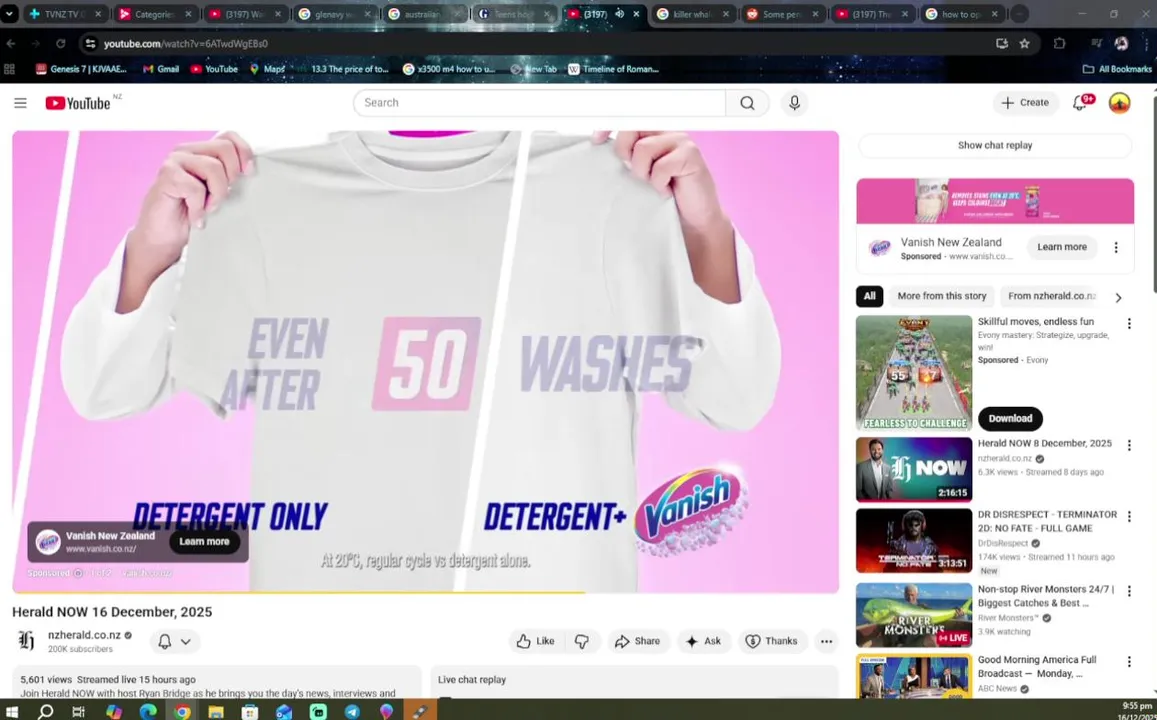Open the Genesis 7 KJVAAE bookmark
Image resolution: width=1157 pixels, height=720 pixels.
click(x=81, y=69)
